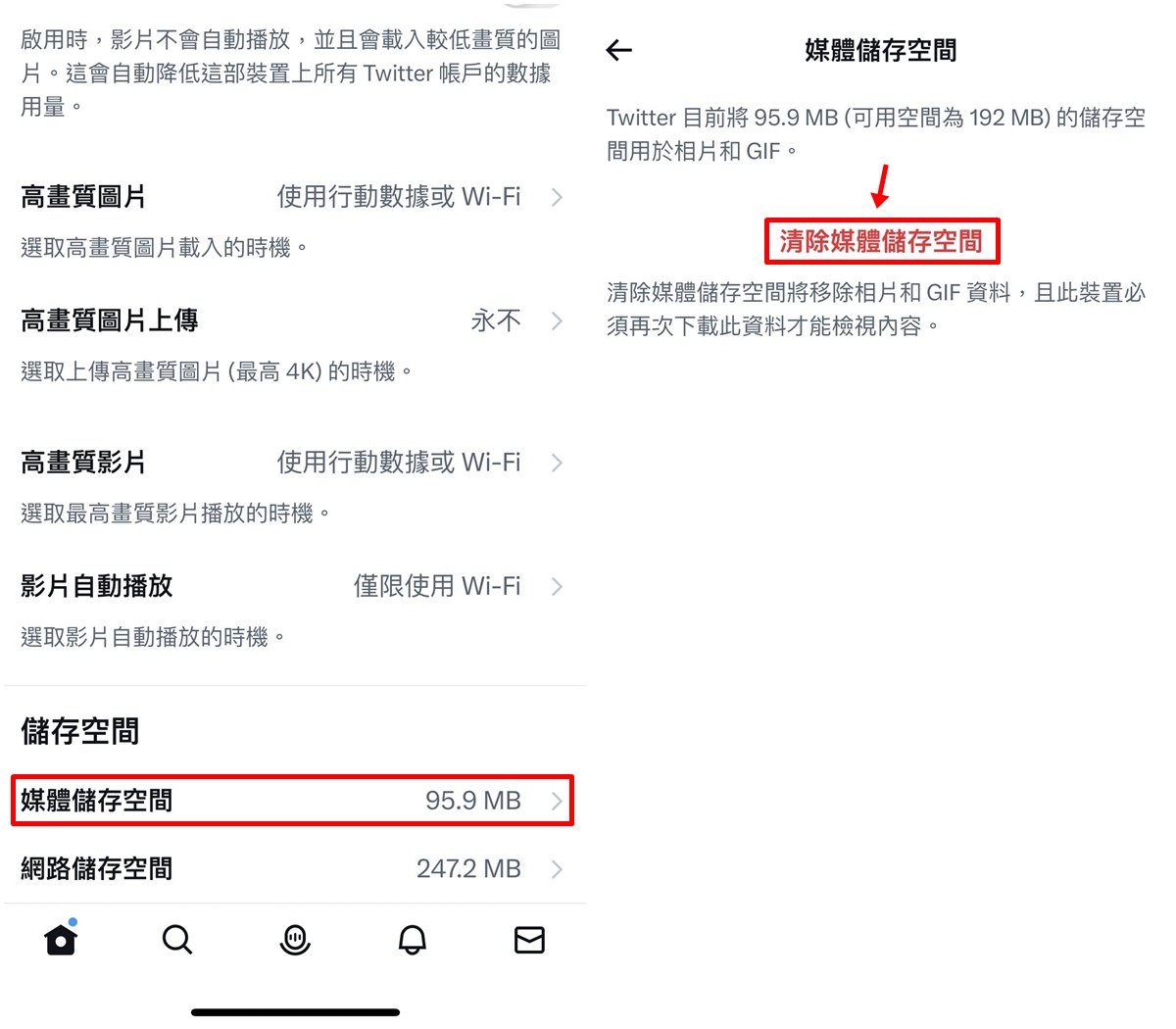
Task: Open 網路儲存空間 247.2 MB row
Action: tap(292, 868)
